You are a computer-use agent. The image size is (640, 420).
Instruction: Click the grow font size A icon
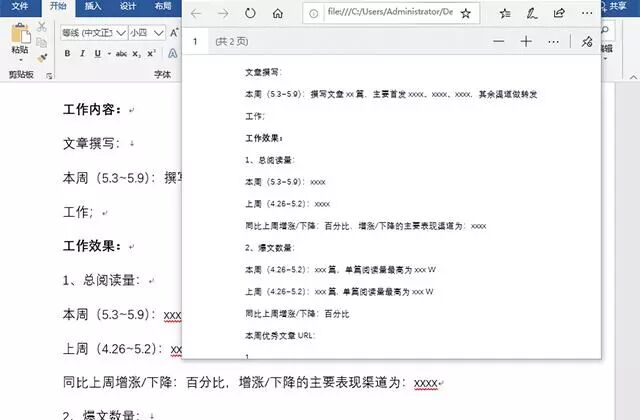click(174, 33)
